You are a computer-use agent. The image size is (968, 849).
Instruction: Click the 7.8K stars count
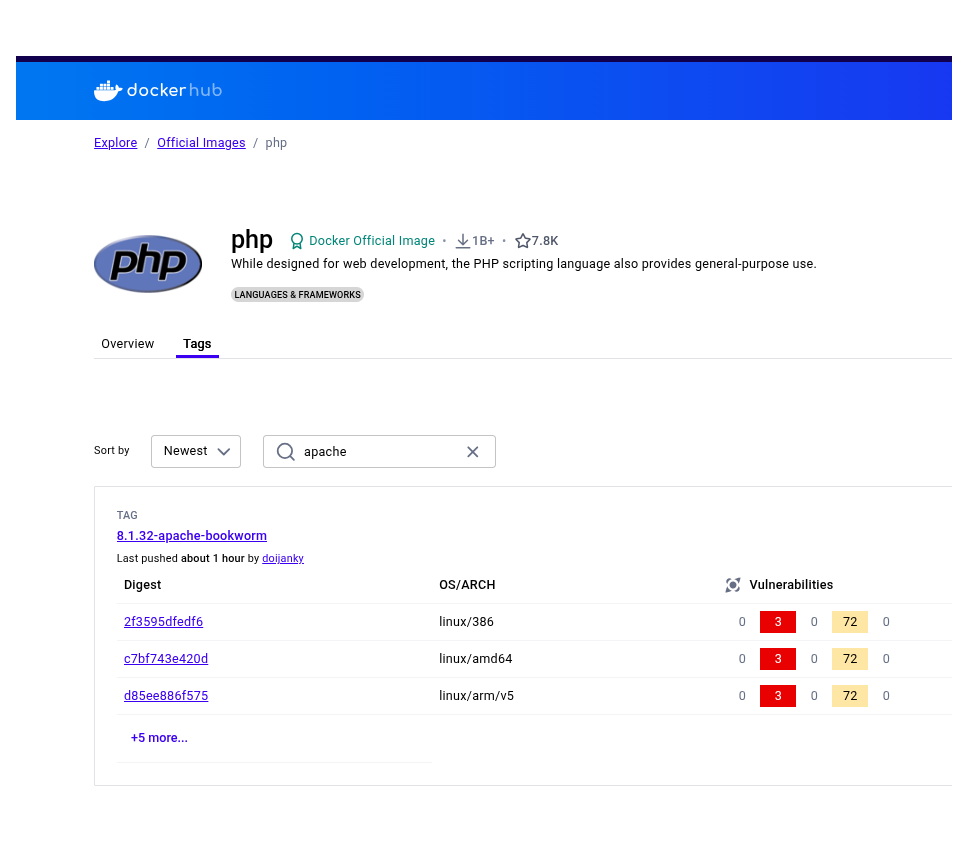point(544,241)
